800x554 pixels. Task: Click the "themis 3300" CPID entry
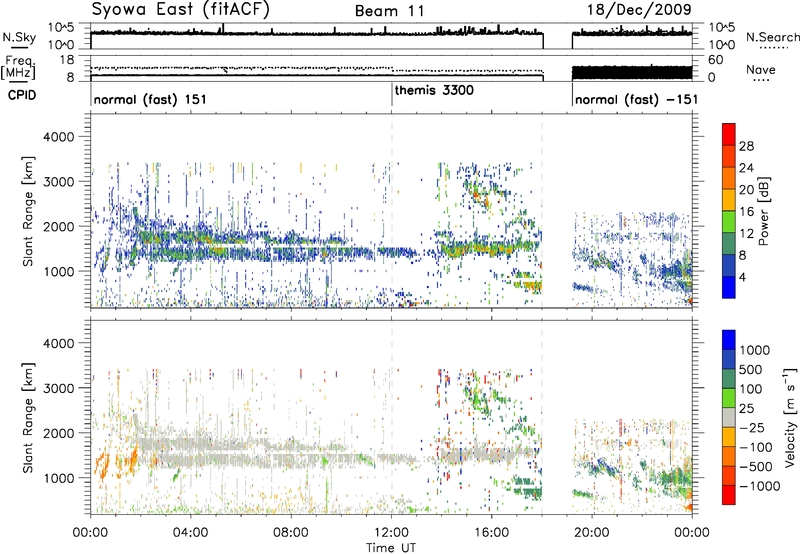tap(434, 90)
